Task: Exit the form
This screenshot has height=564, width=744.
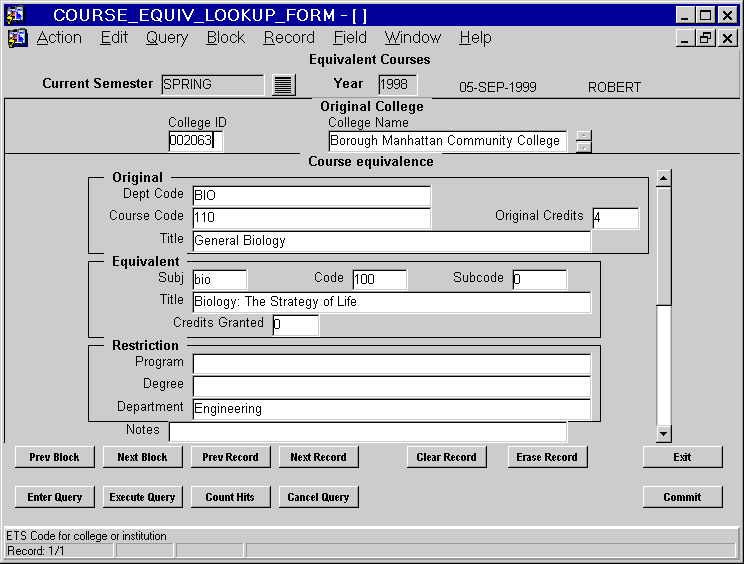Action: [682, 457]
